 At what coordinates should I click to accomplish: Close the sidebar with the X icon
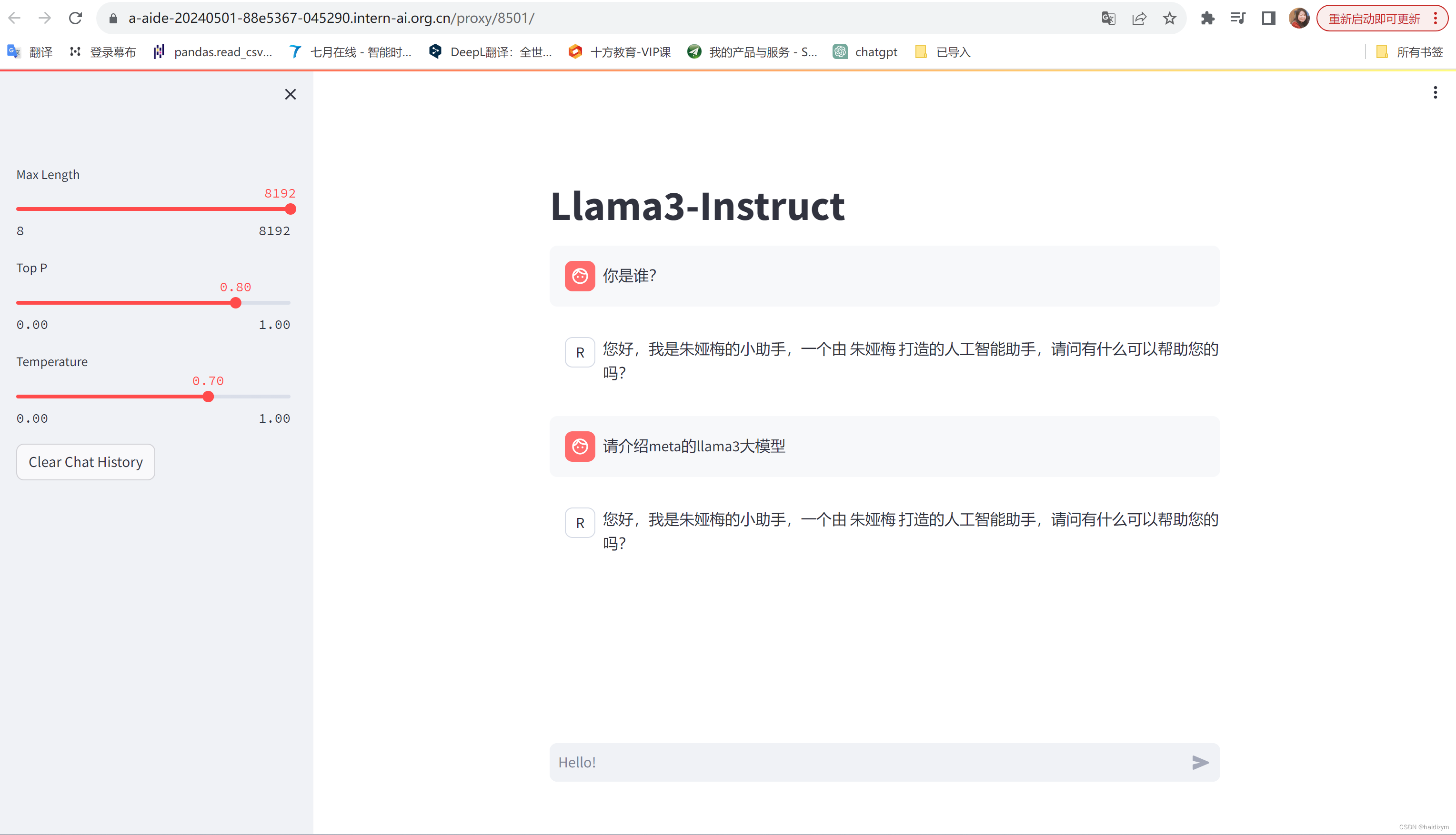click(x=290, y=94)
